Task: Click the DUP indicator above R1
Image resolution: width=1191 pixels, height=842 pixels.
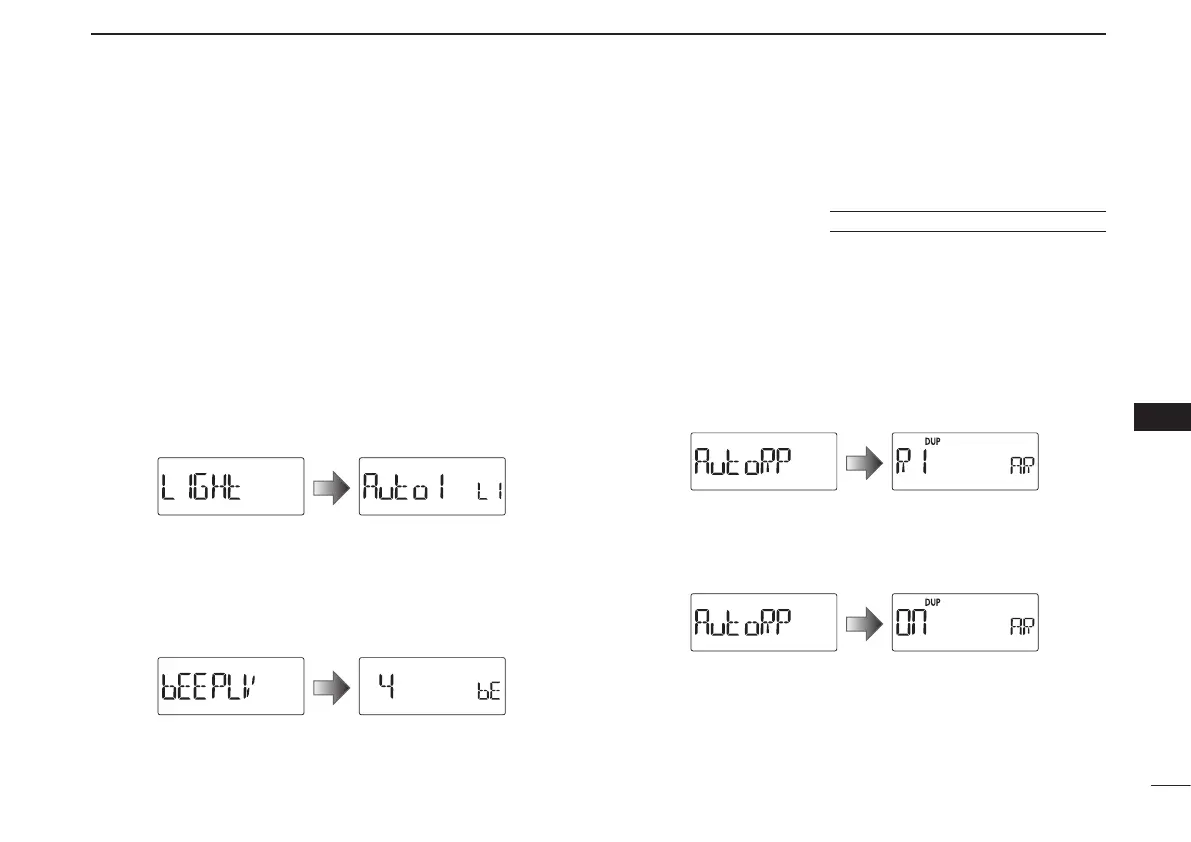Action: click(932, 442)
